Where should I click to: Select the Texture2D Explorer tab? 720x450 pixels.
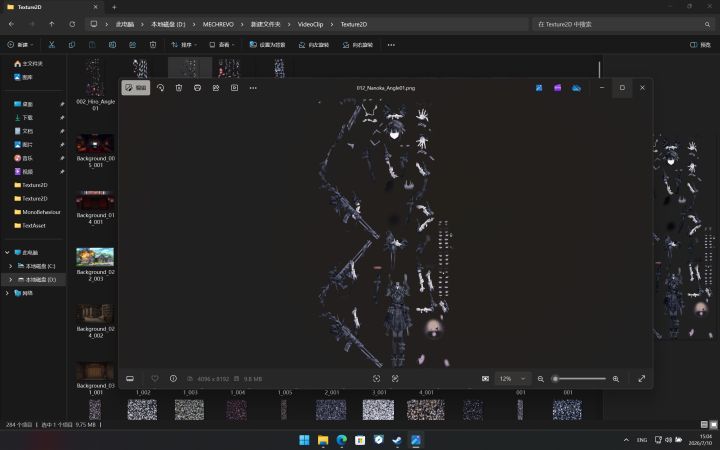click(x=51, y=7)
